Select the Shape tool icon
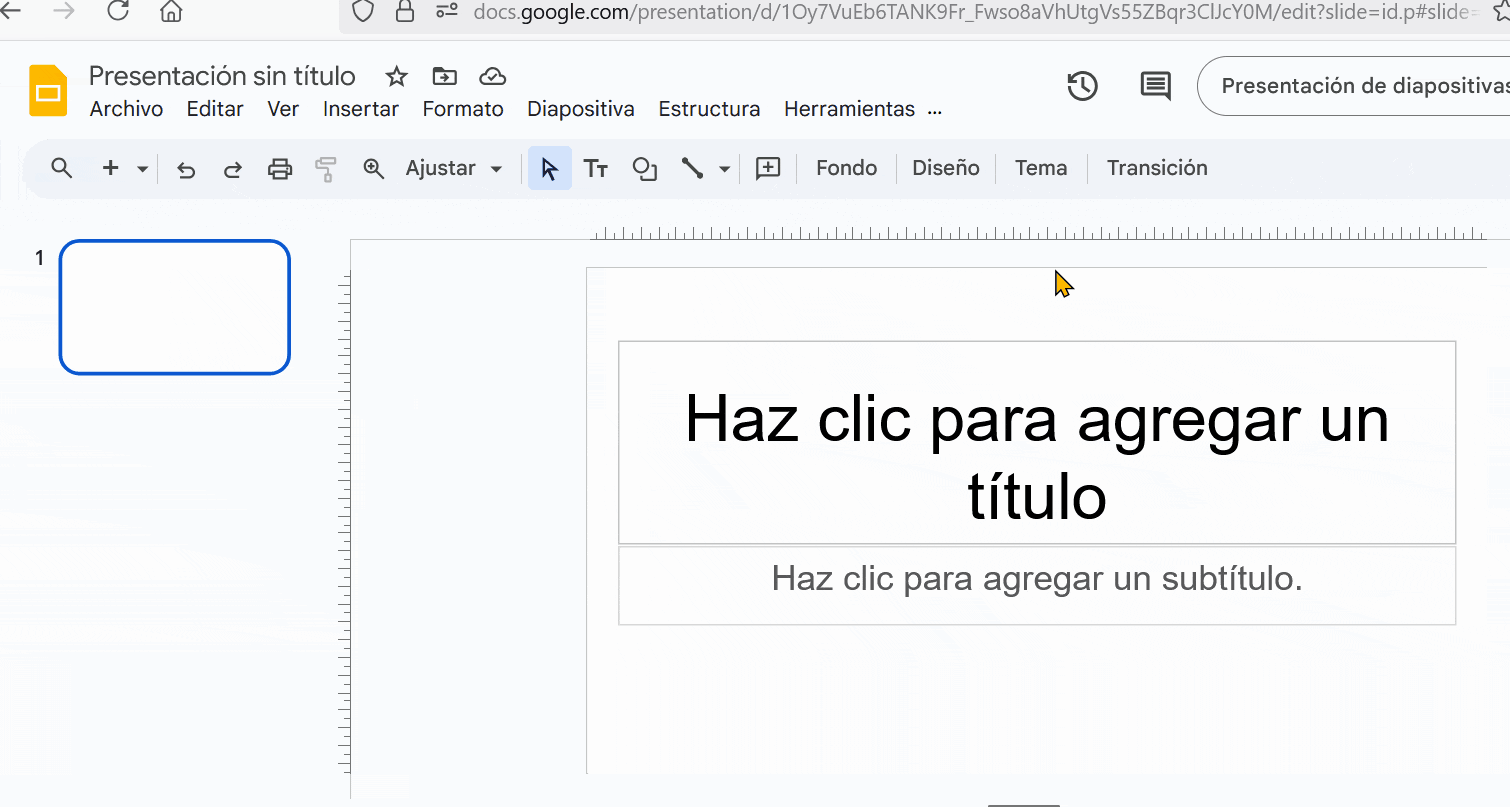This screenshot has height=807, width=1510. coord(645,169)
